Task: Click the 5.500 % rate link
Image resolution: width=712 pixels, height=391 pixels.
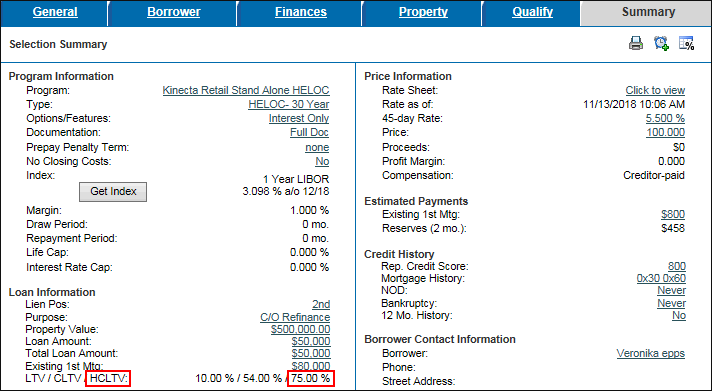Action: coord(666,119)
